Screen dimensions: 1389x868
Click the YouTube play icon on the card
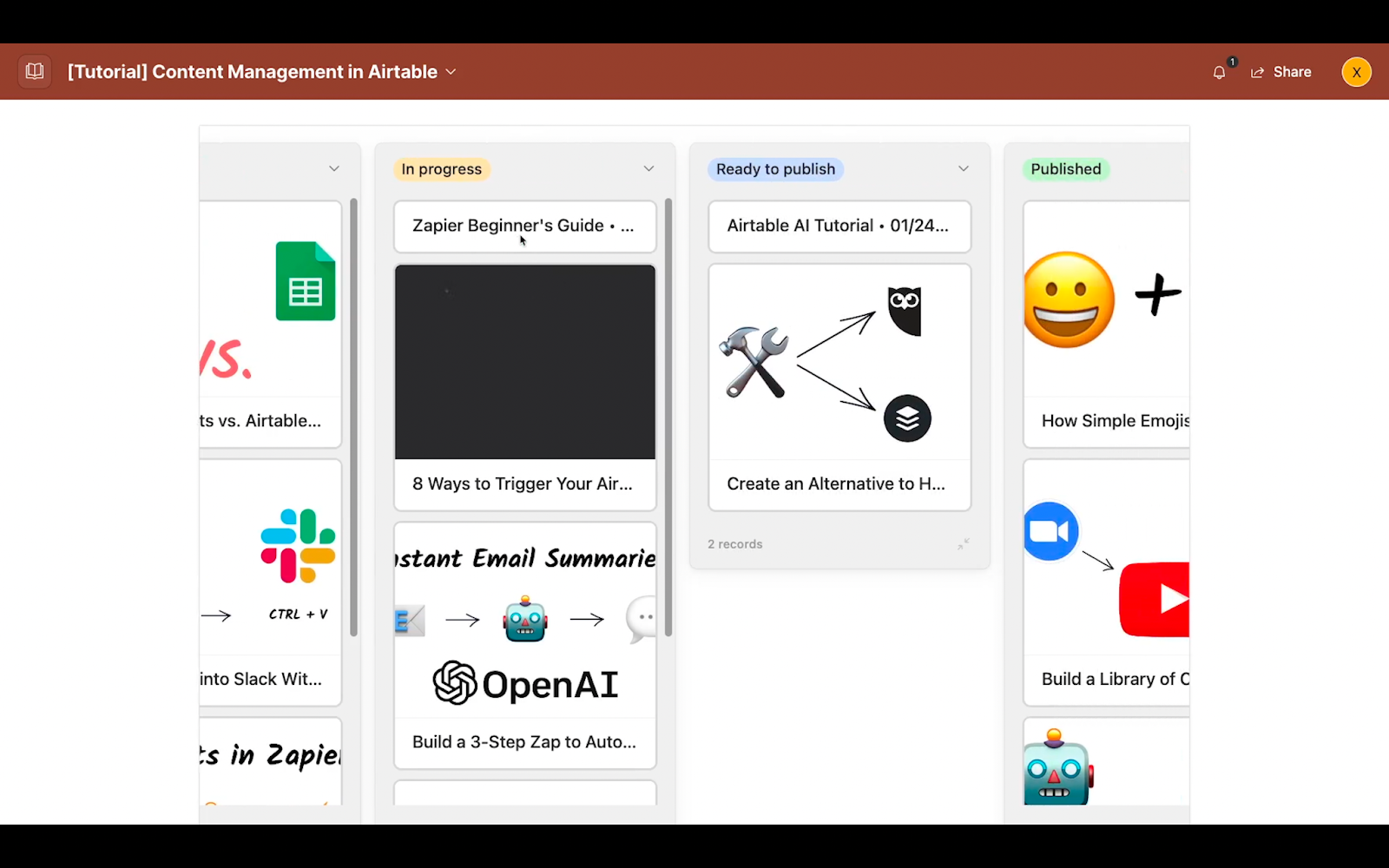click(1155, 599)
